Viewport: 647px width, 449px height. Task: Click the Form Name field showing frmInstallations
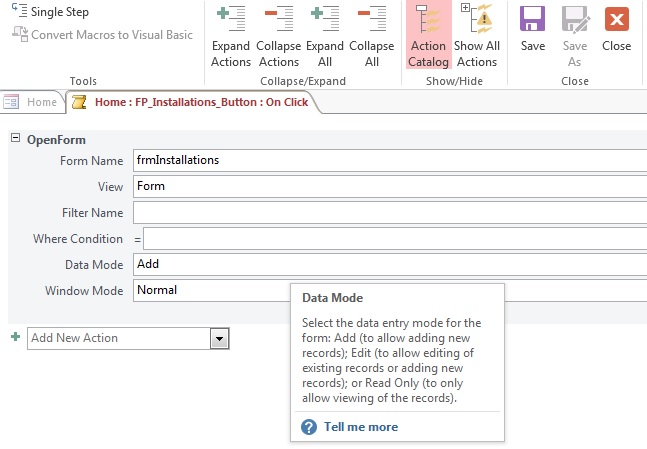[x=390, y=160]
